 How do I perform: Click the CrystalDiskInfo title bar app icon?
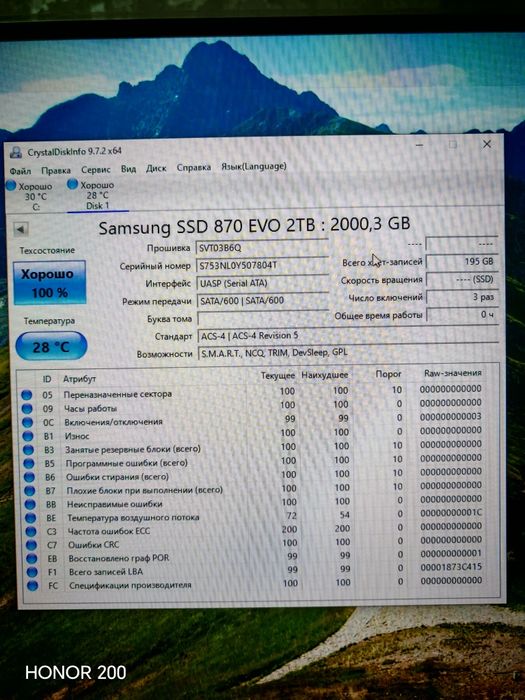click(16, 152)
